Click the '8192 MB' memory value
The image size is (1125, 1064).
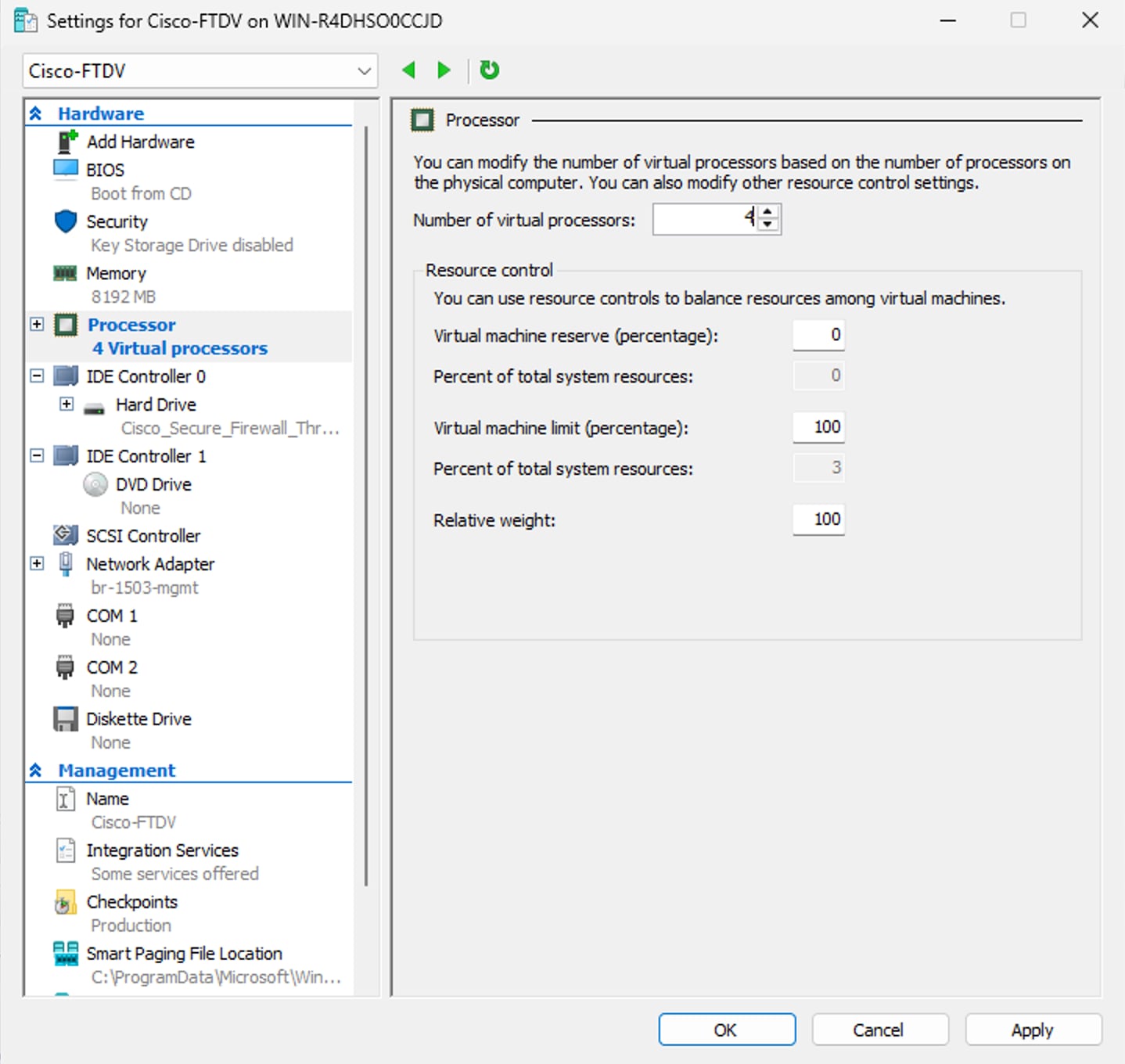[124, 297]
